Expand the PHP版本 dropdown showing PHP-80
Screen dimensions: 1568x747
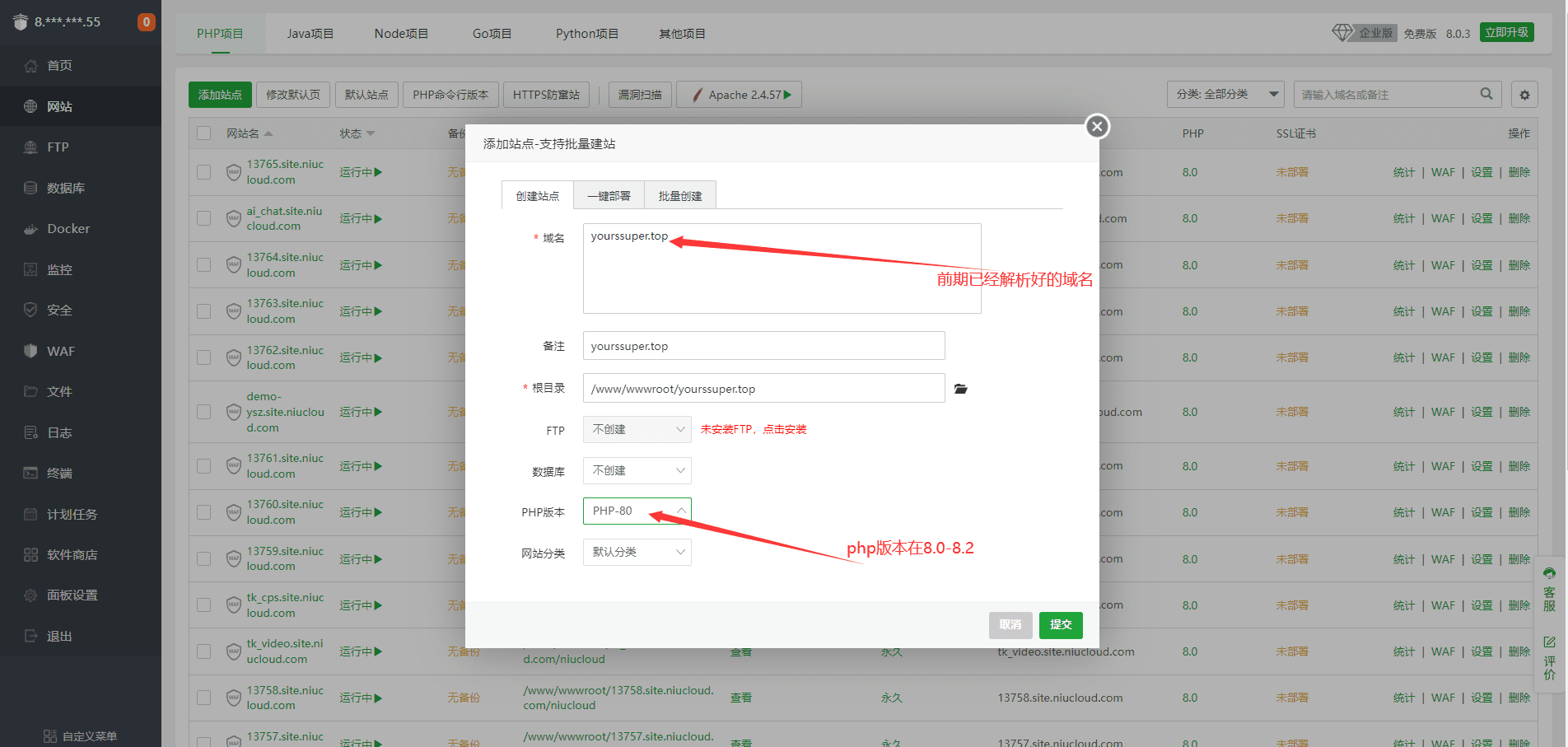637,511
